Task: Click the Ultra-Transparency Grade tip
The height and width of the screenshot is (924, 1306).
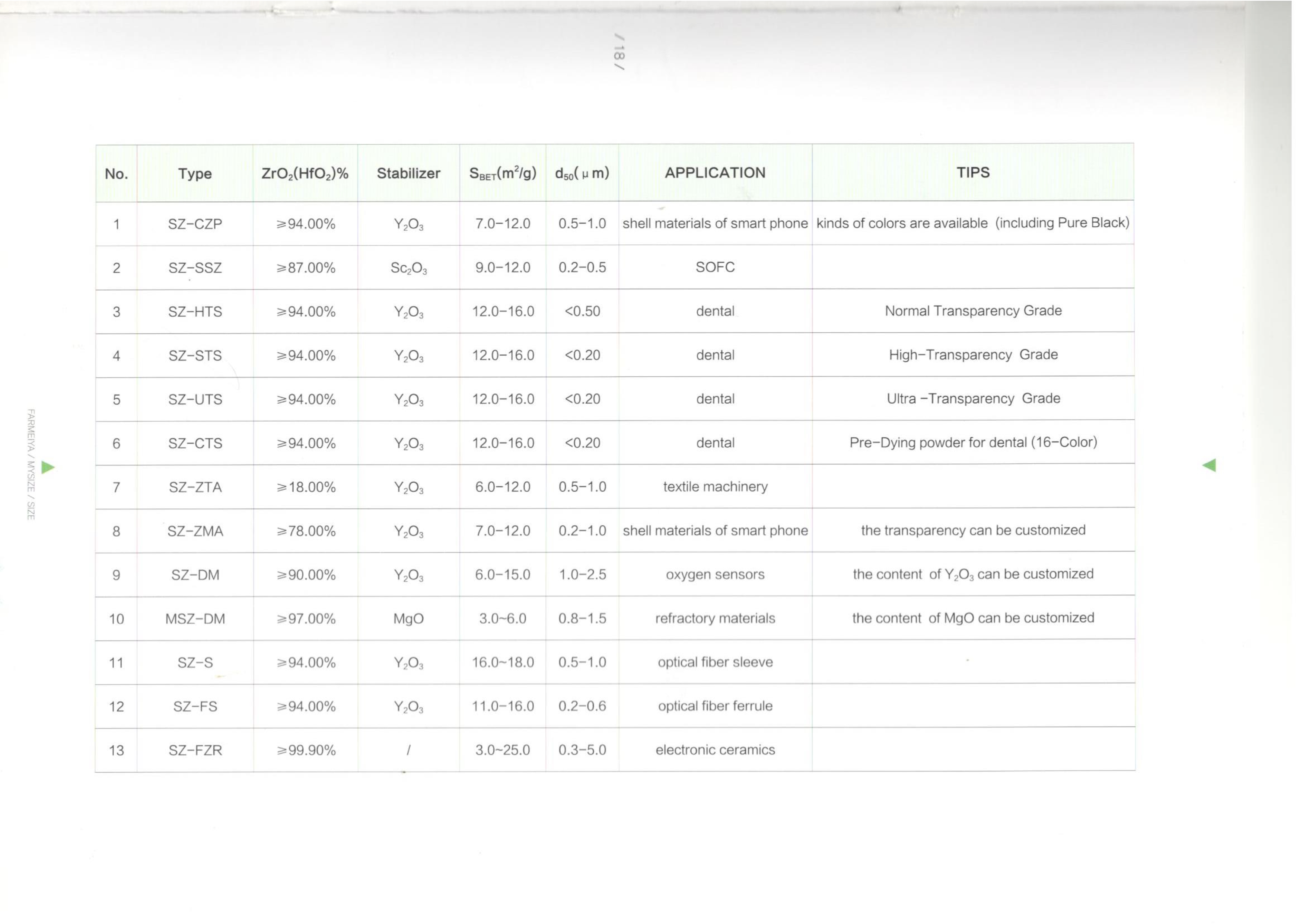Action: click(973, 398)
